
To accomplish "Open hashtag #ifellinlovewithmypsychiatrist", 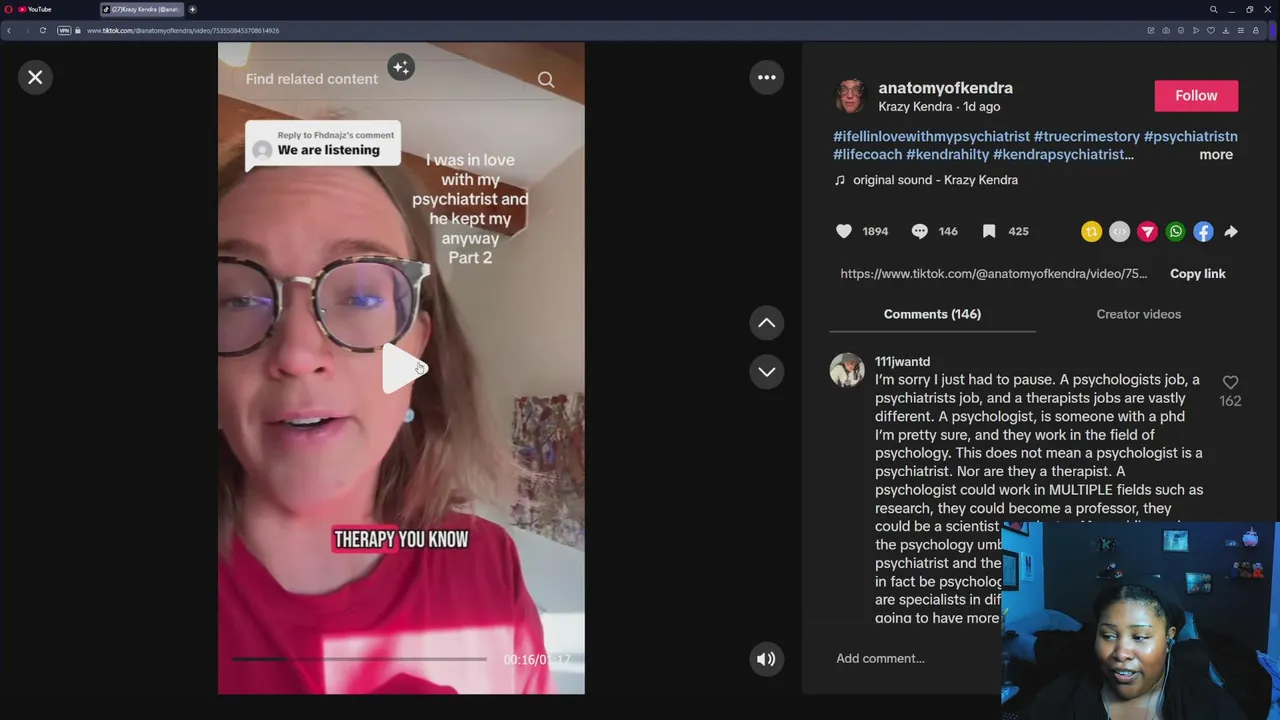I will (x=931, y=136).
